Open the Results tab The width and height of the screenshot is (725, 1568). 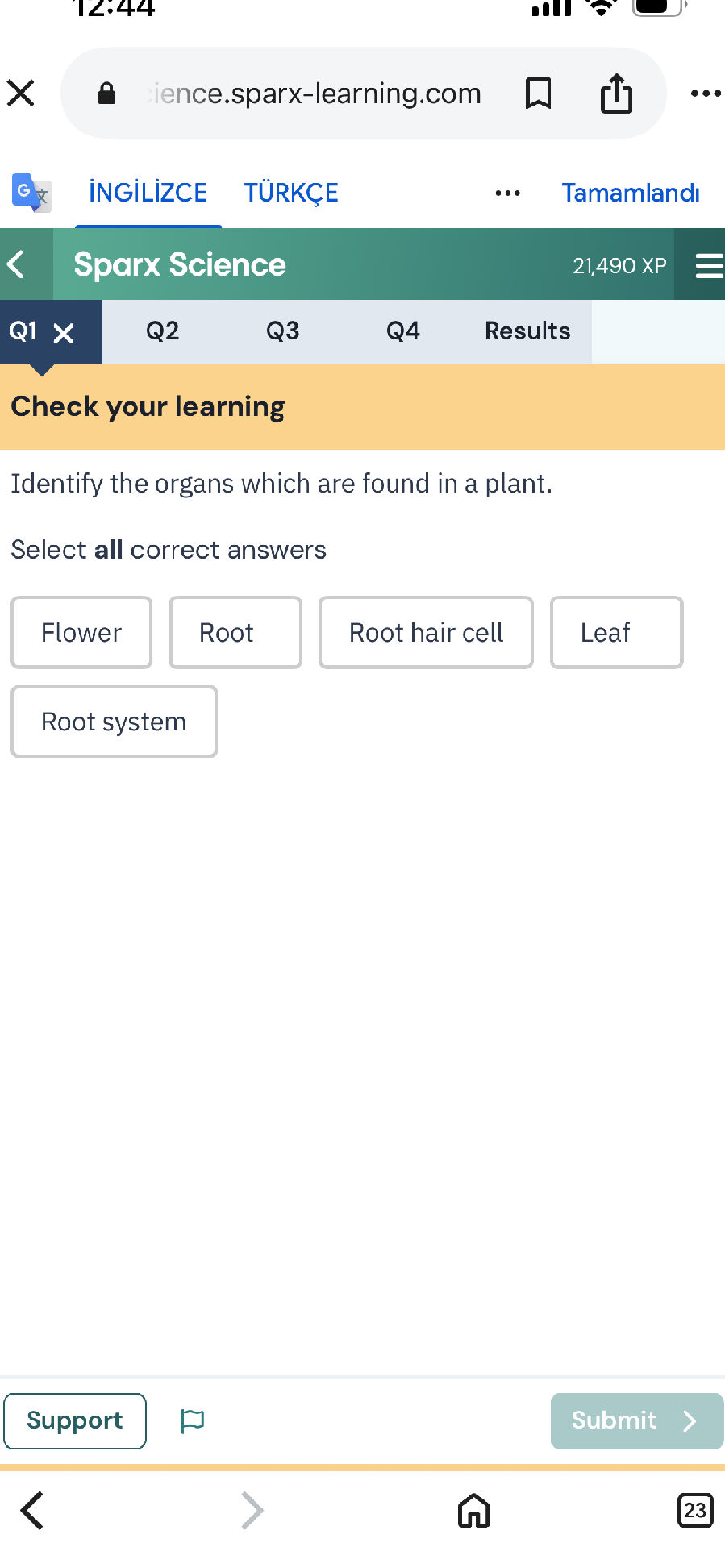pos(527,331)
